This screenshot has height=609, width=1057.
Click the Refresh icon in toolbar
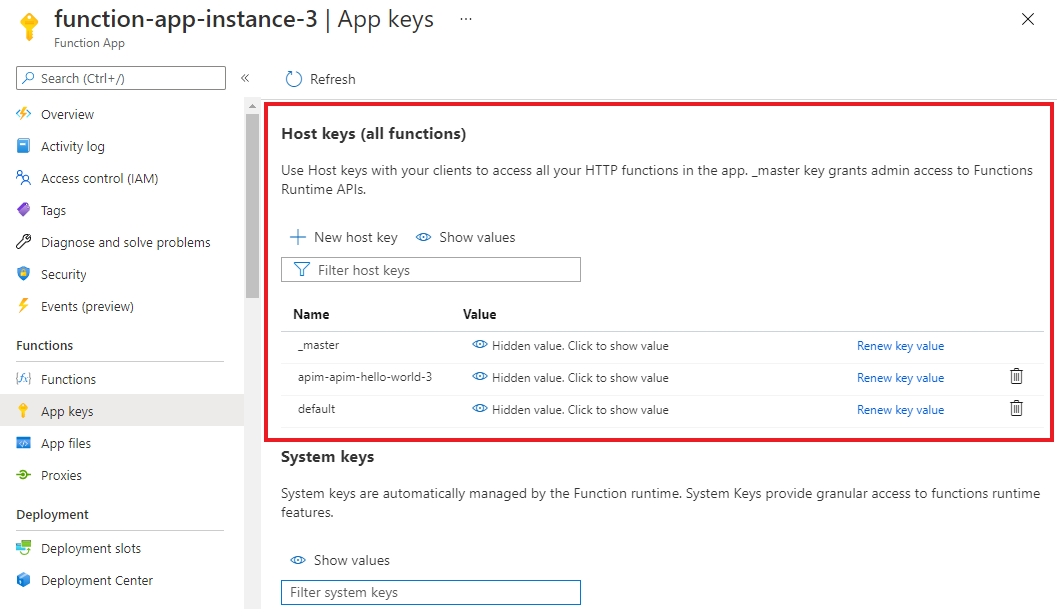click(294, 79)
